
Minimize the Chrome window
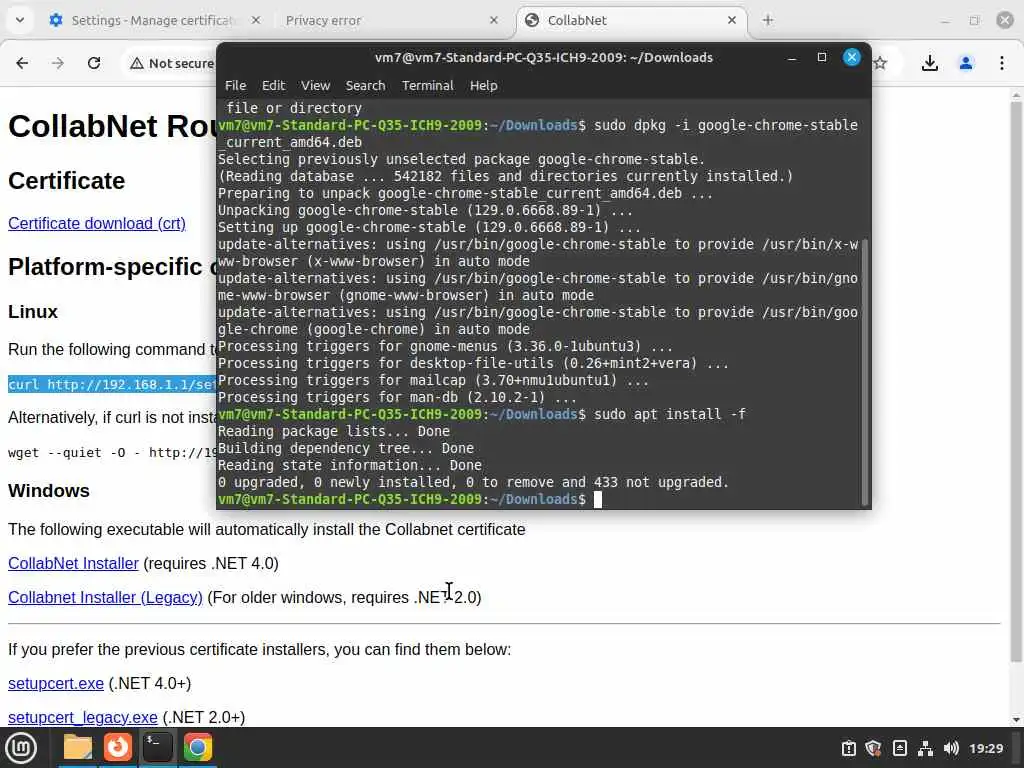945,21
